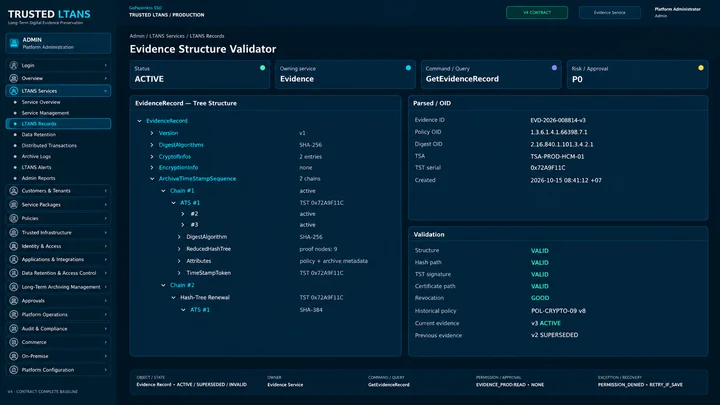Select the DigestAlgorithm row under ATS #1
Viewport: 720px width, 405px height.
(265, 237)
